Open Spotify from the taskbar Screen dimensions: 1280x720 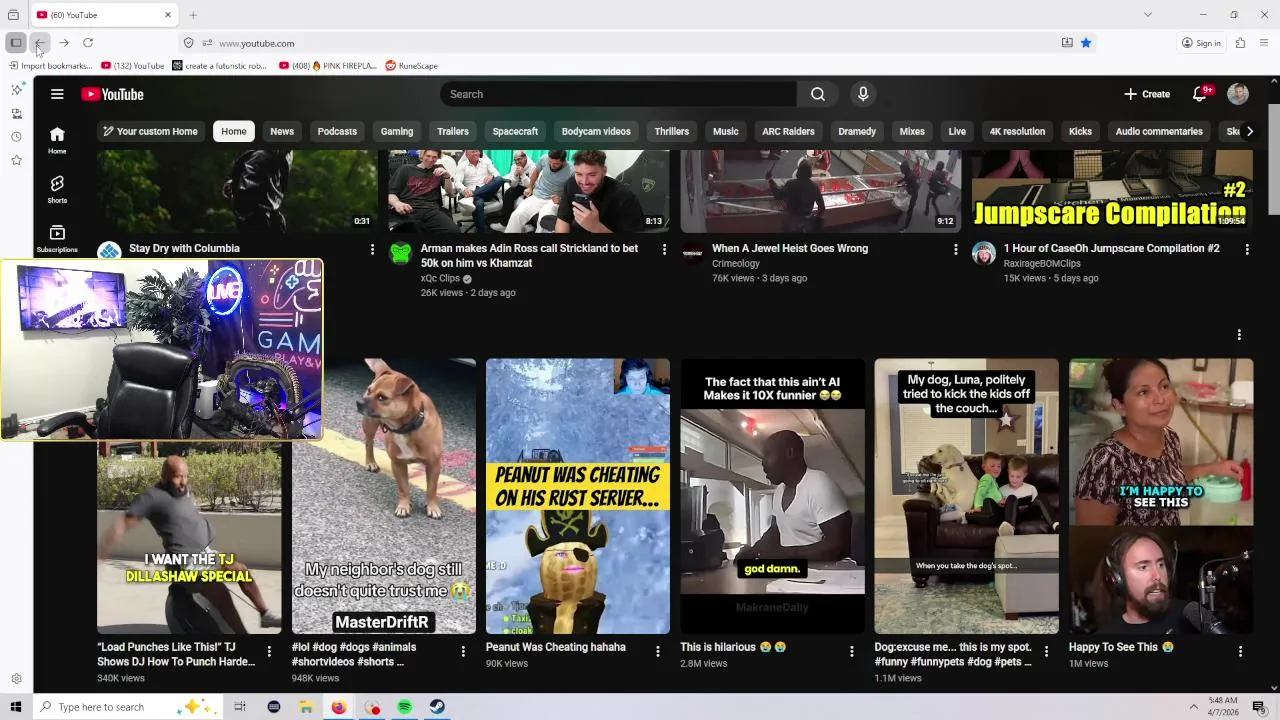pos(404,707)
